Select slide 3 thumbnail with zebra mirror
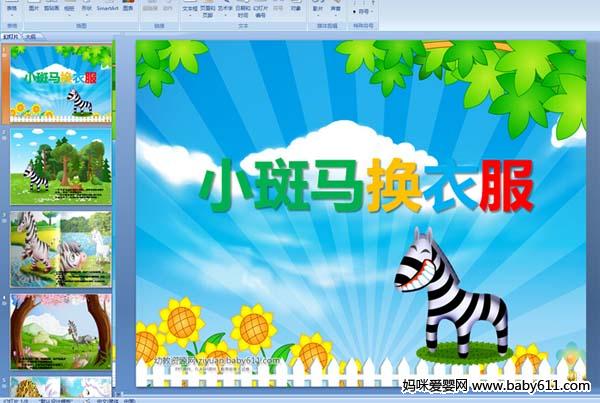Image resolution: width=600 pixels, height=403 pixels. click(x=61, y=248)
